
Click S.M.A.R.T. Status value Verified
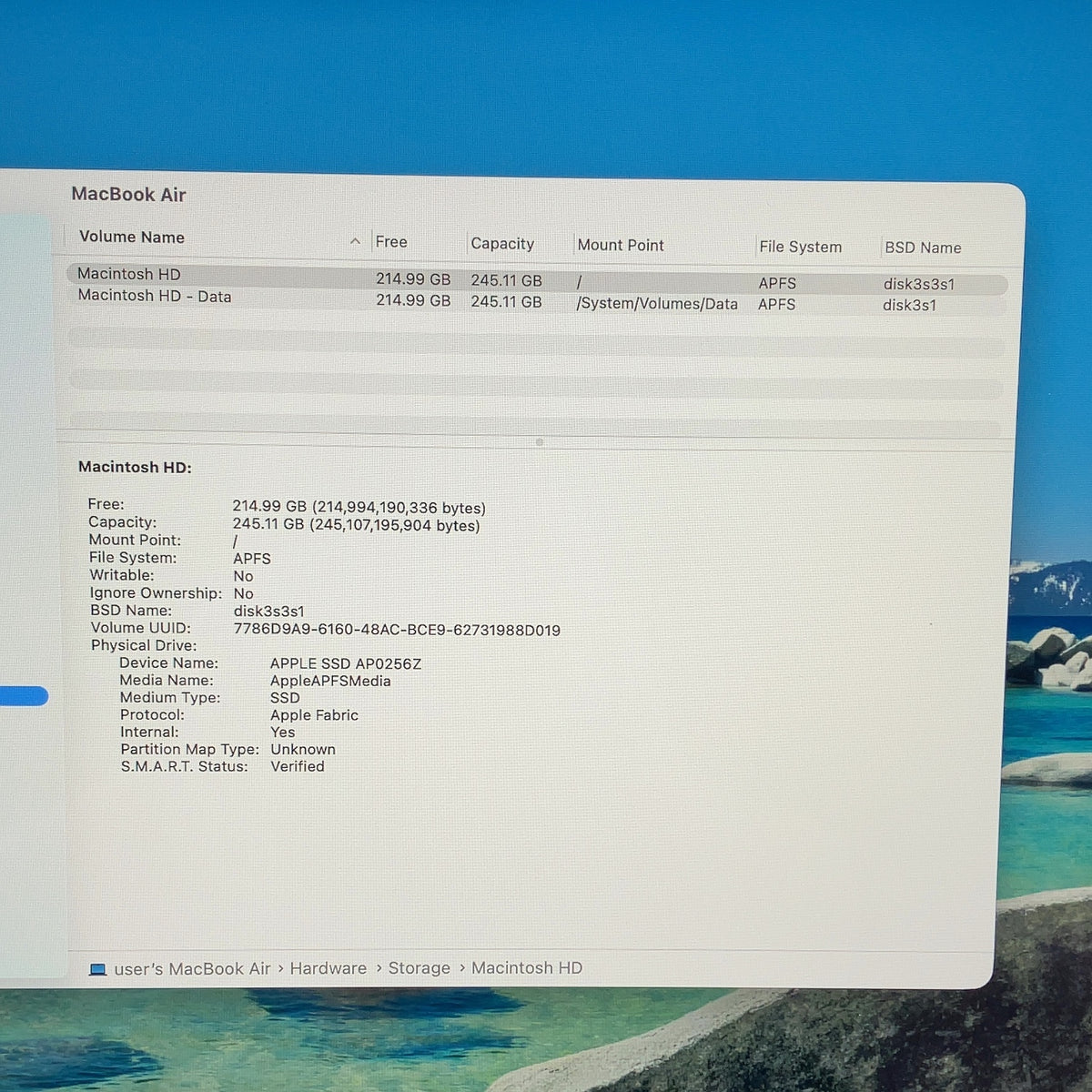point(298,766)
